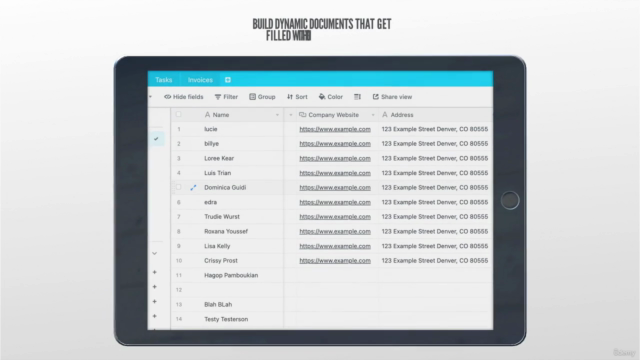This screenshot has width=640, height=360.
Task: Open Company Website column dropdown arrow
Action: click(x=373, y=115)
